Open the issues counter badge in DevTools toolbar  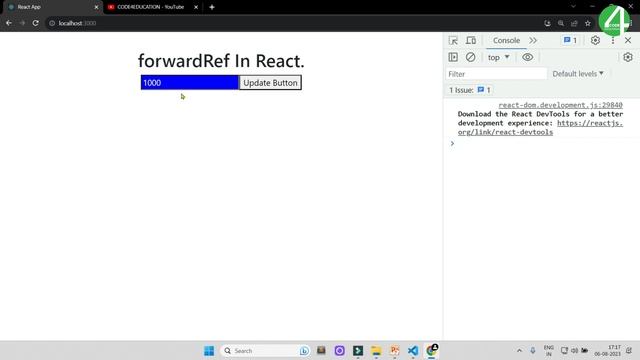(x=570, y=40)
